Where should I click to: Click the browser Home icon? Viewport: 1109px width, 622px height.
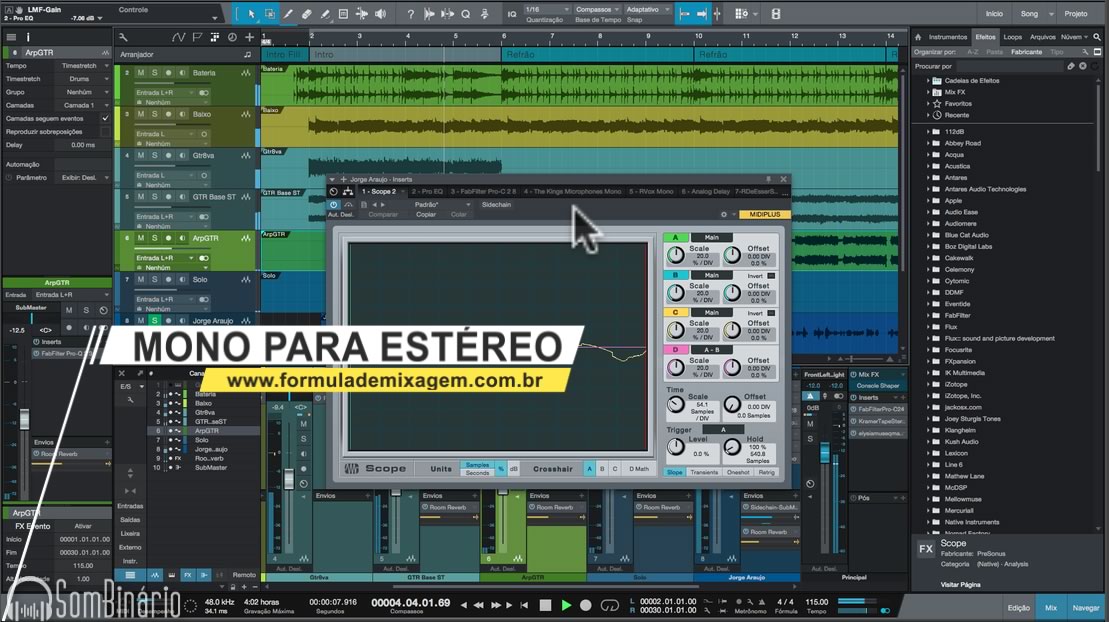918,37
